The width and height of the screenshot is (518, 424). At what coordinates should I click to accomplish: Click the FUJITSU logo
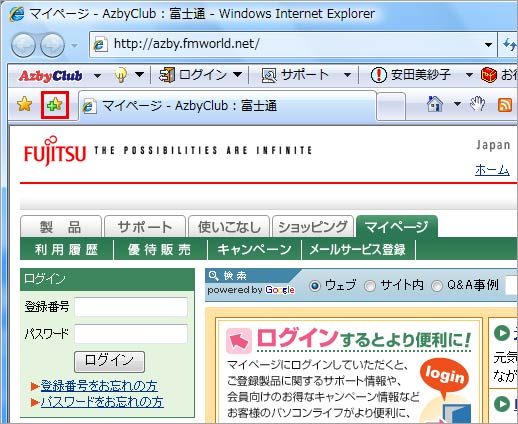(55, 151)
